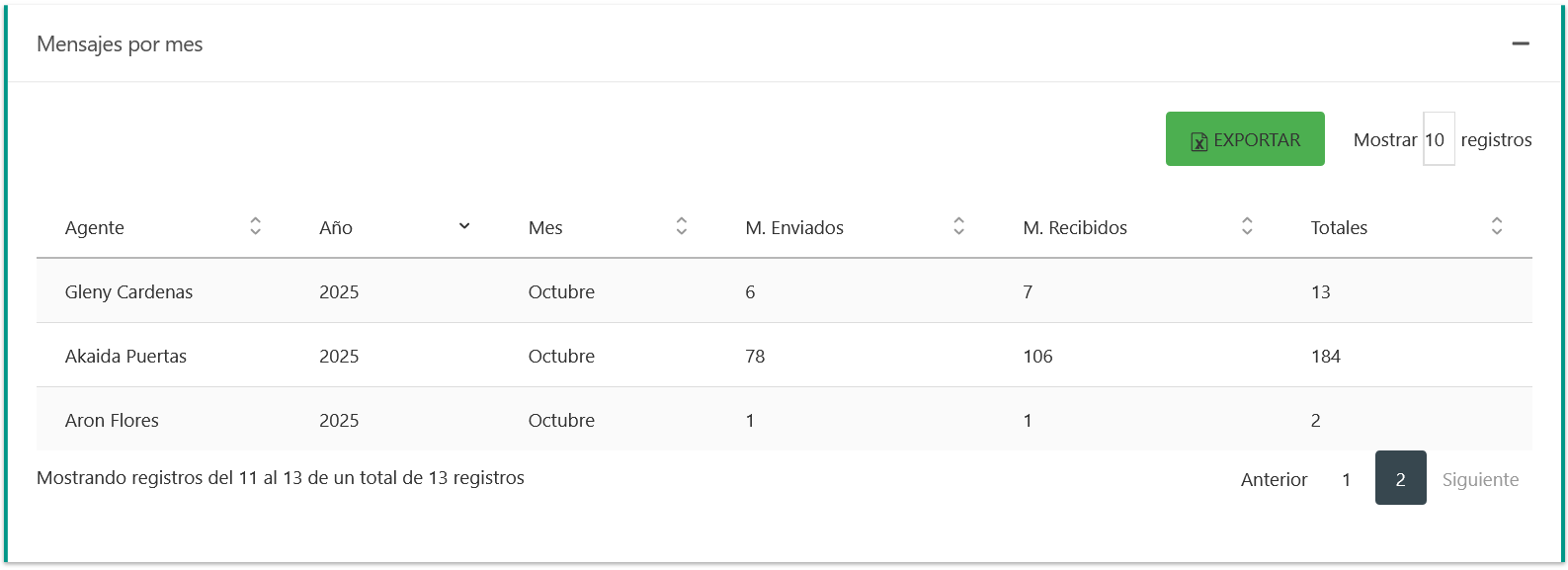1568x570 pixels.
Task: Open page 1 of the results
Action: (x=1346, y=478)
